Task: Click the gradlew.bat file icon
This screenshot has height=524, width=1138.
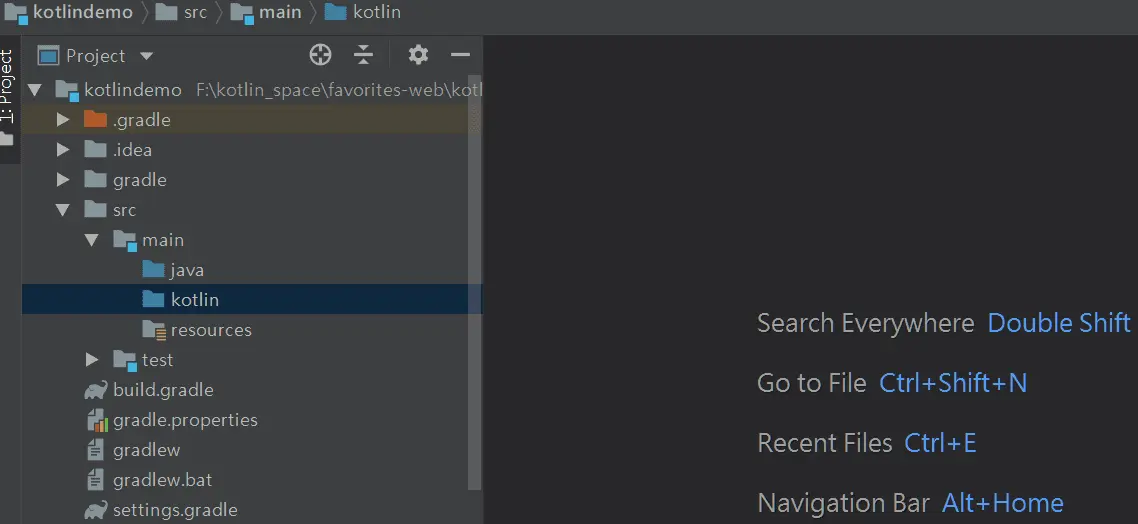Action: coord(96,480)
